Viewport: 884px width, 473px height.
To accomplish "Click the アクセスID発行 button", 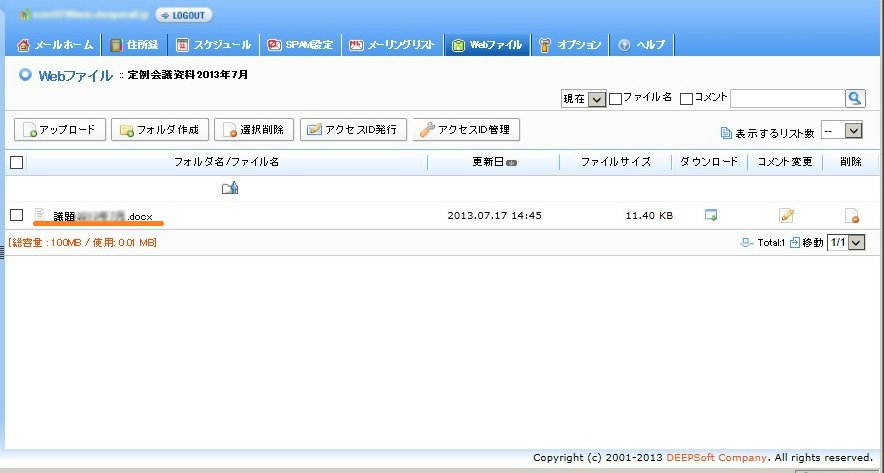I will click(353, 130).
